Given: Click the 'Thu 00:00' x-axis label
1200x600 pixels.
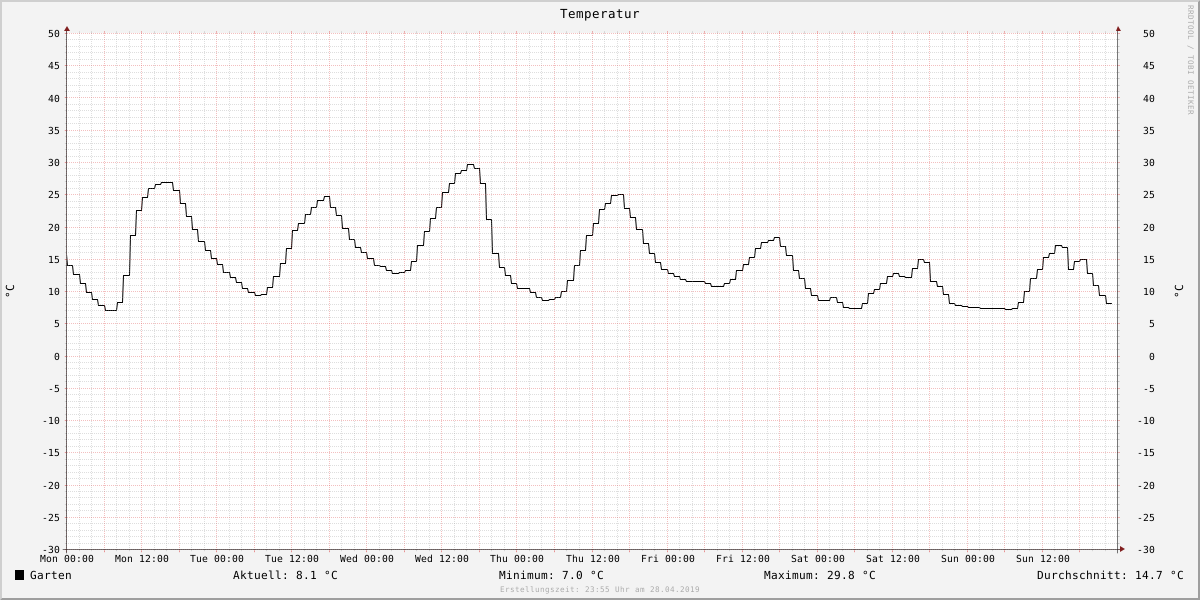Looking at the screenshot, I should click(x=517, y=559).
